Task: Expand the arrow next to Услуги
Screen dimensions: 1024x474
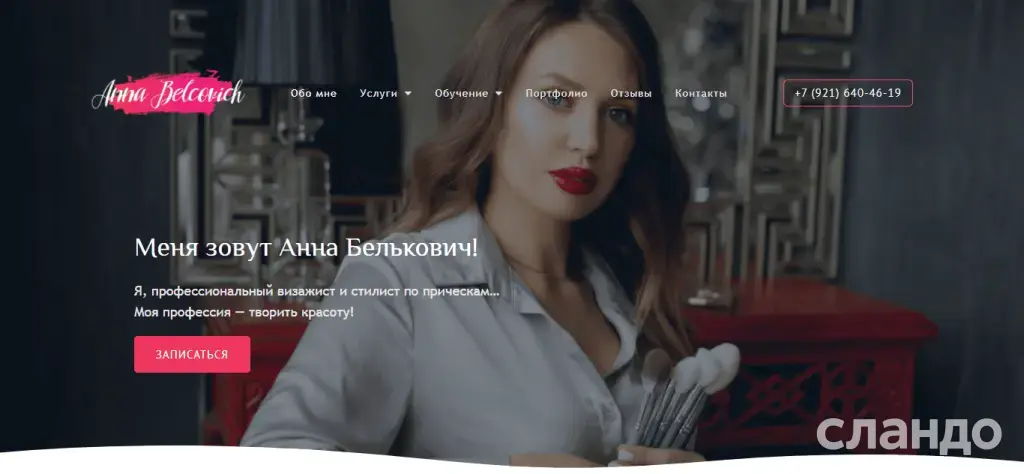Action: point(408,93)
